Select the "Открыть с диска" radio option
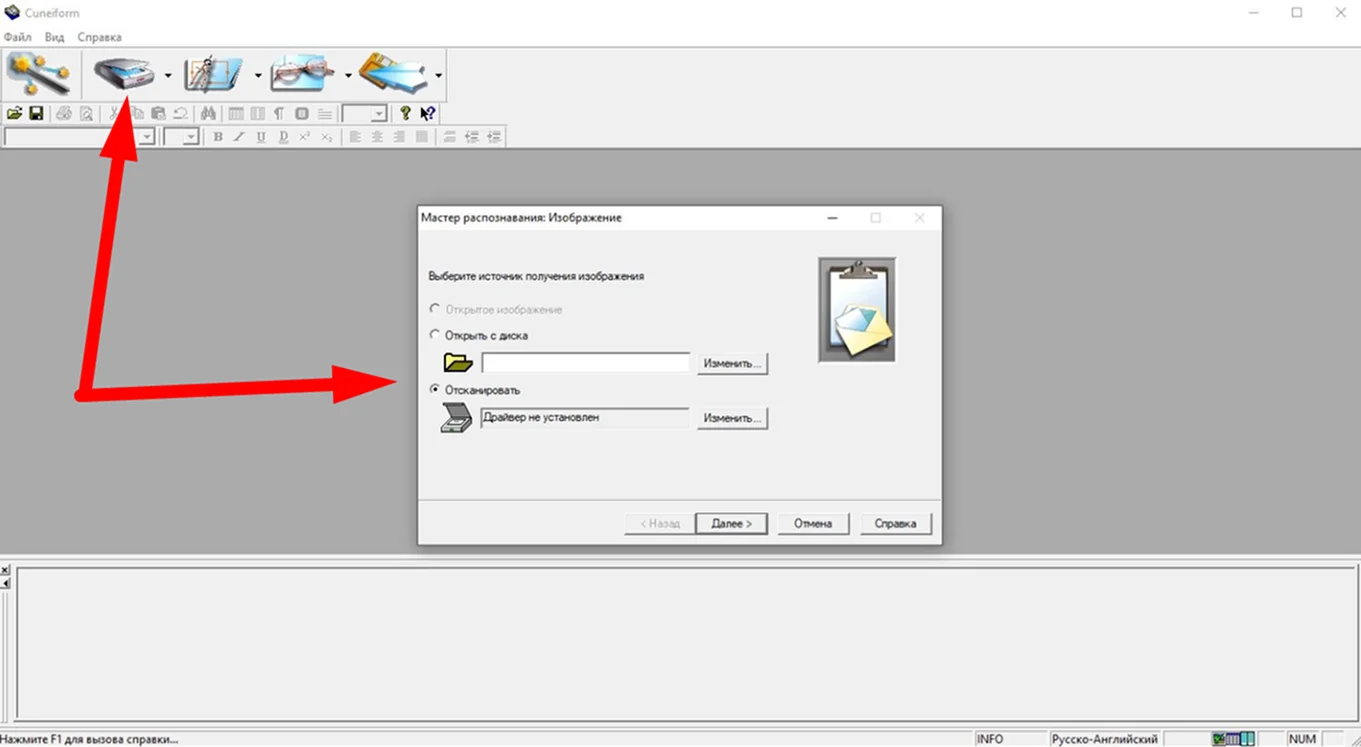1361x747 pixels. (x=435, y=335)
